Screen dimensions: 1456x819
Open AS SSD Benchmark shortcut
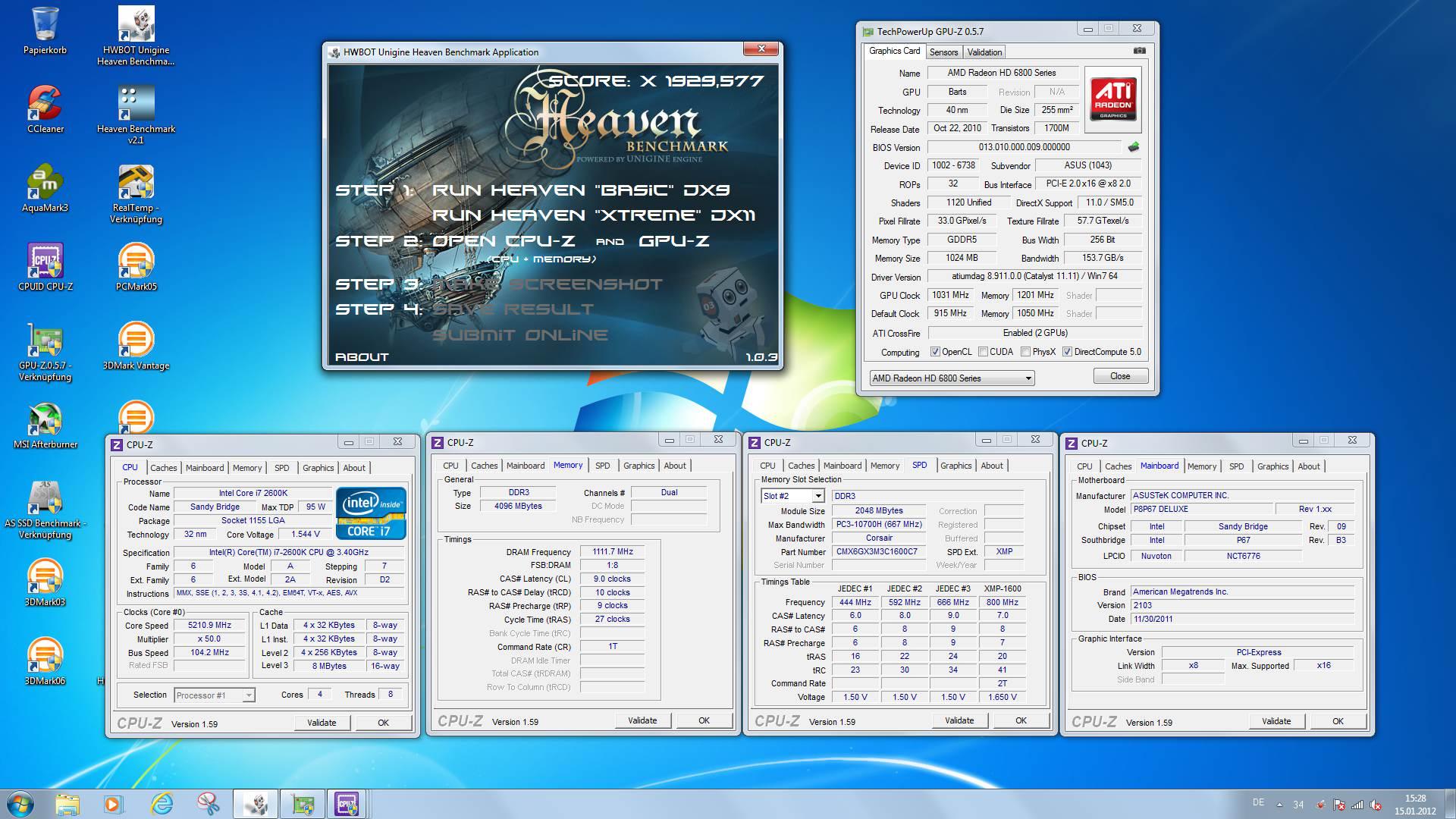tap(45, 509)
